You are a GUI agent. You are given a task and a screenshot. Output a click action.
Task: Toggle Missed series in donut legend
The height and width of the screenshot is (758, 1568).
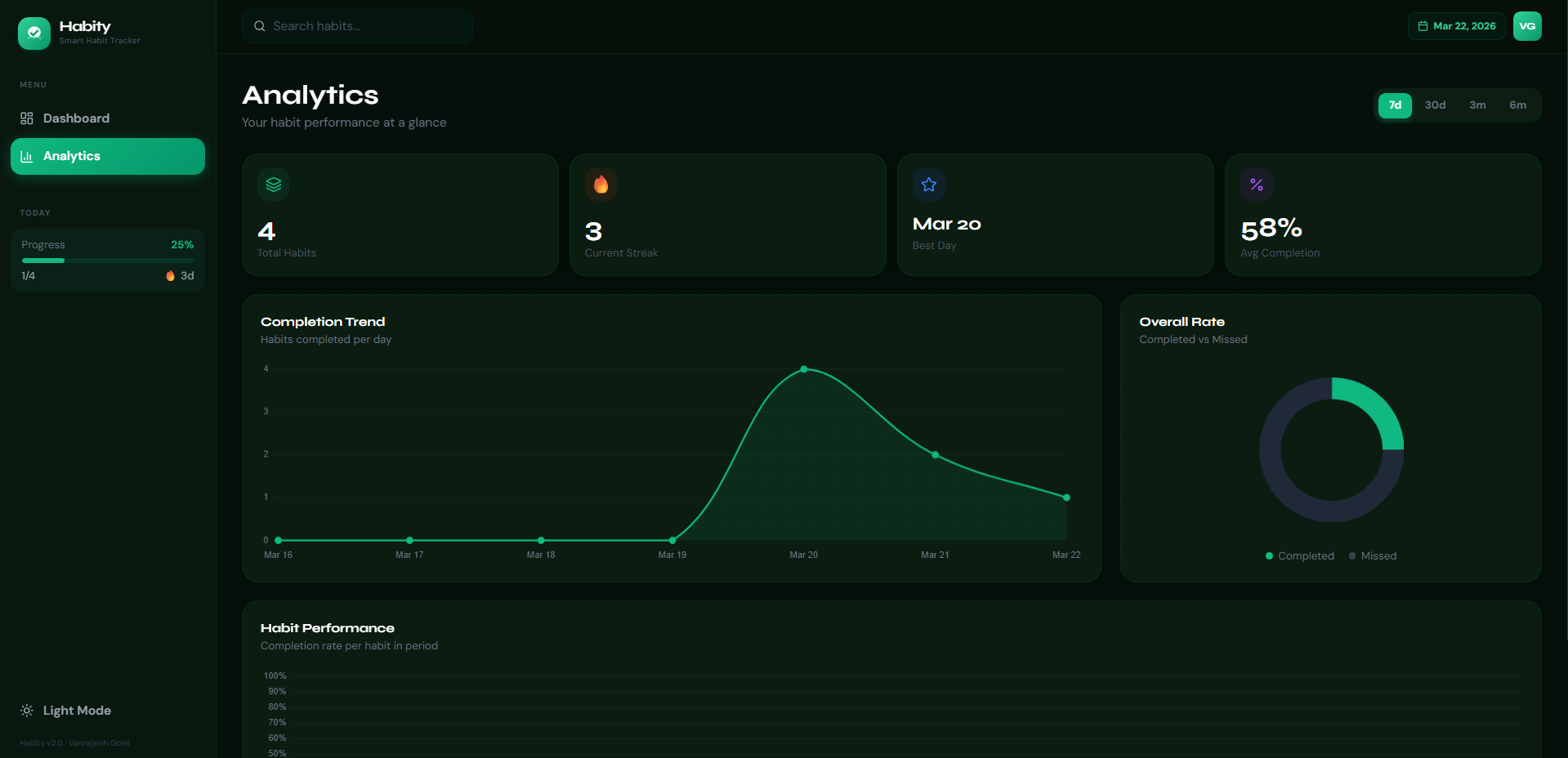(1373, 556)
